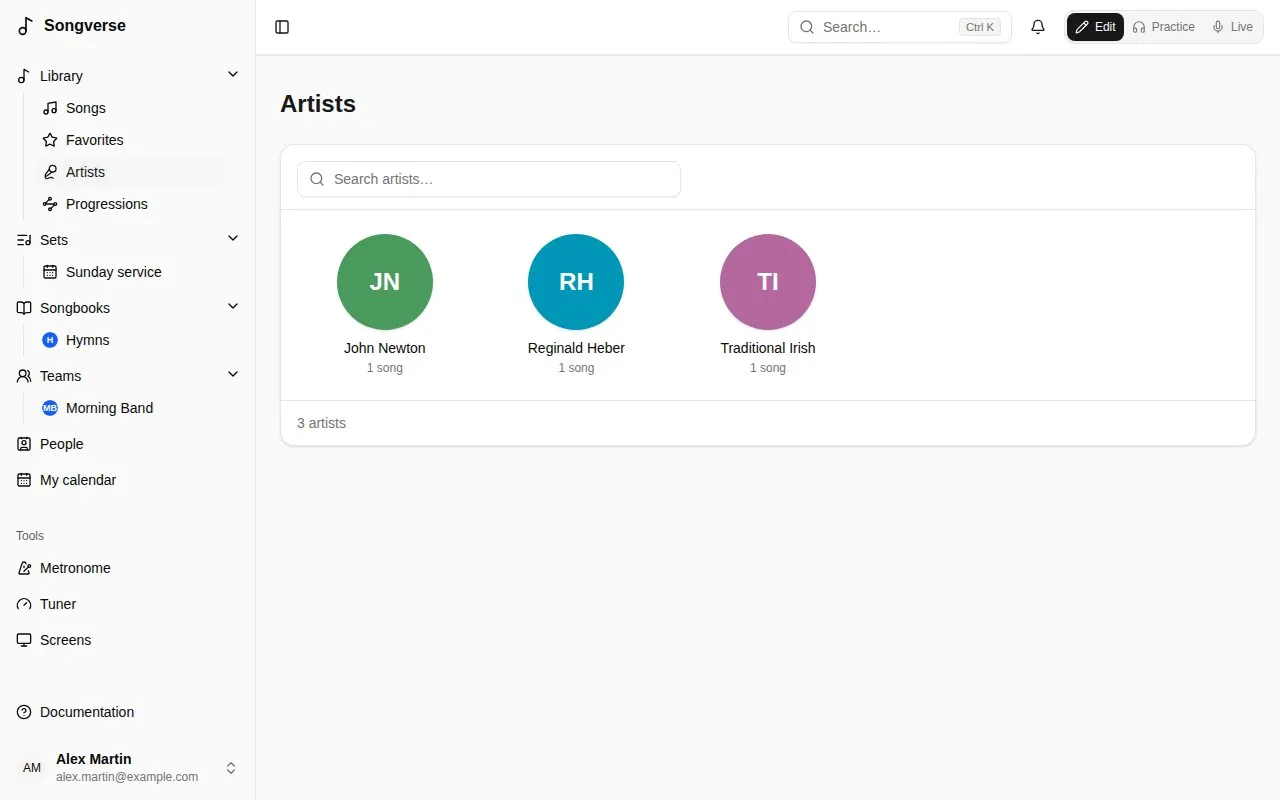Image resolution: width=1280 pixels, height=800 pixels.
Task: Open Documentation help link
Action: (x=128, y=712)
